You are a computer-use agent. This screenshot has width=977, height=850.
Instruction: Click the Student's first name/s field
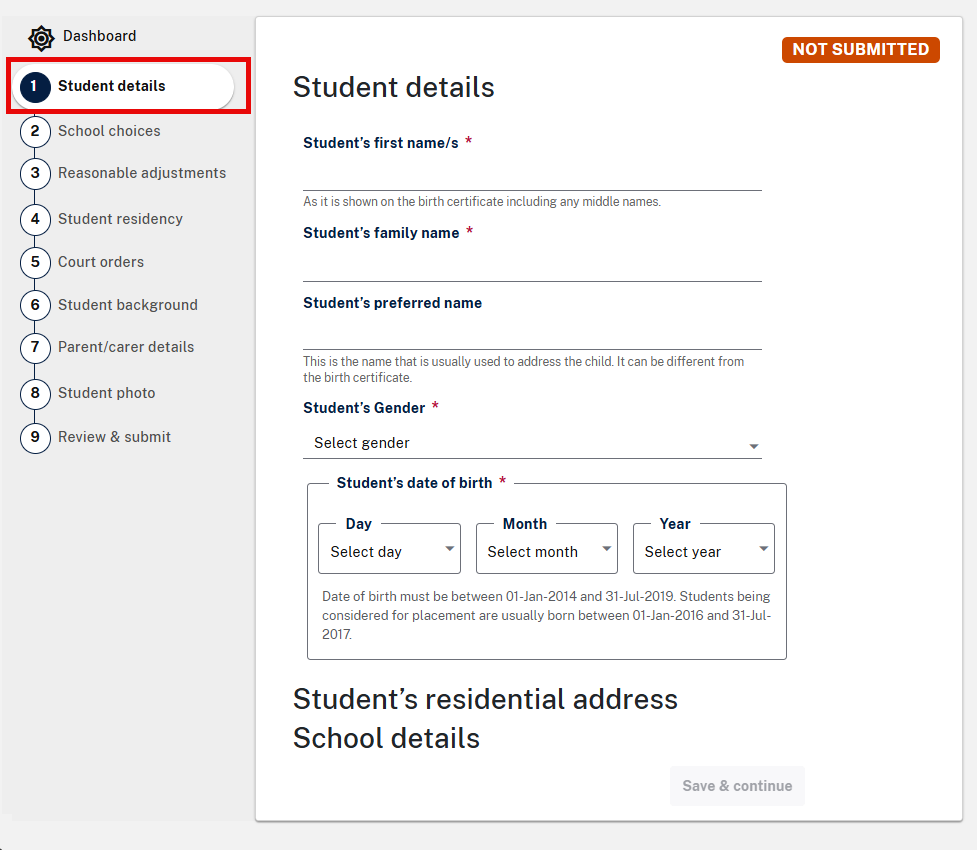pos(532,174)
